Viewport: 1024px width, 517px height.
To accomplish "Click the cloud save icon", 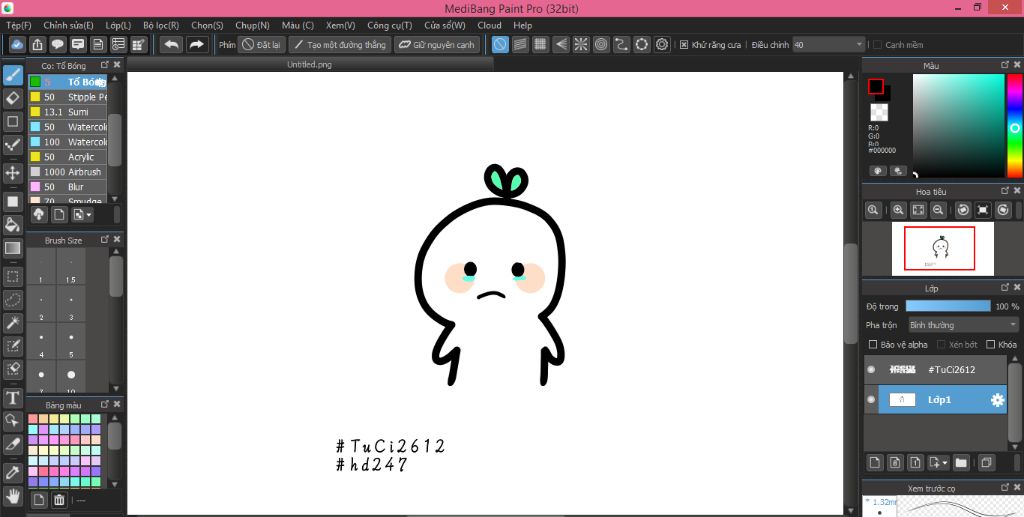I will tap(17, 44).
